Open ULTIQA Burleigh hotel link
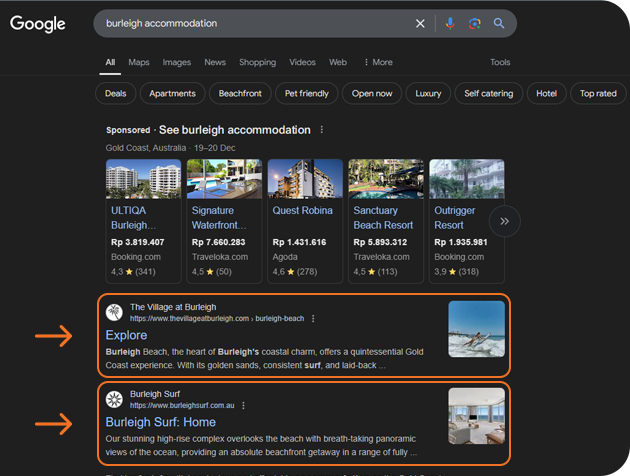630x476 pixels. [x=133, y=218]
